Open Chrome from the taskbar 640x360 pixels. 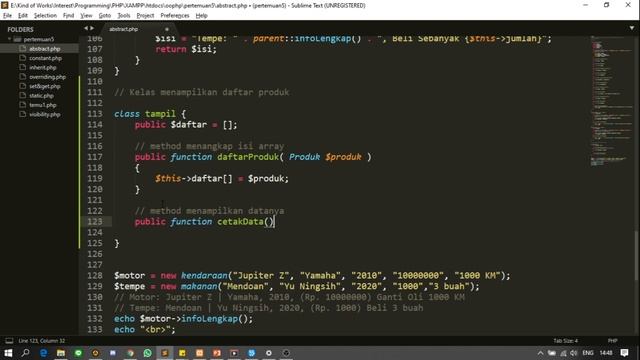click(130, 353)
